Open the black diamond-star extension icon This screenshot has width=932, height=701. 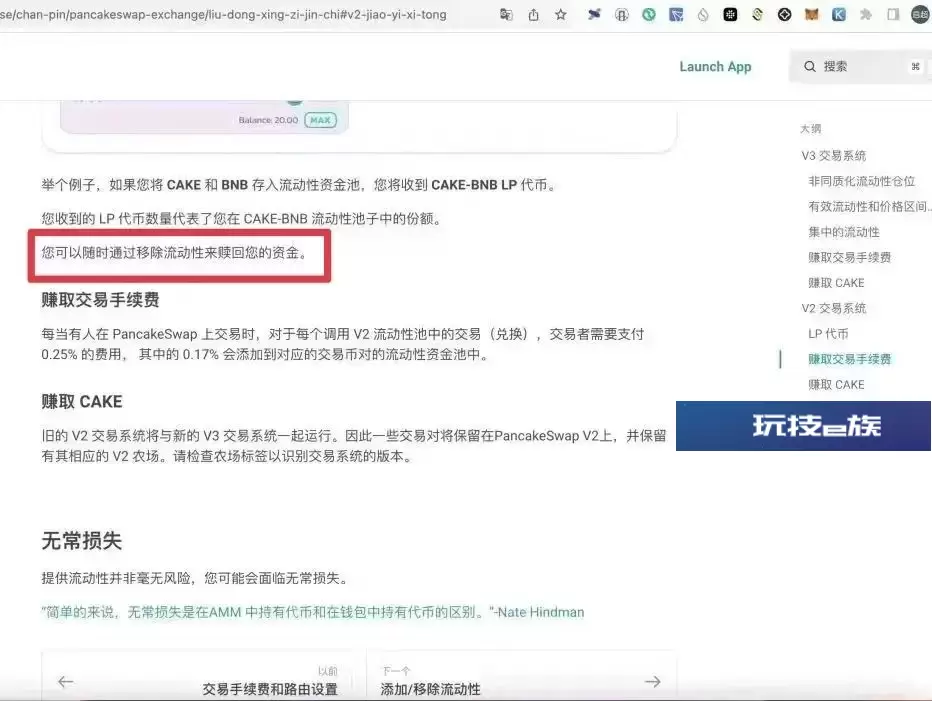[x=784, y=14]
